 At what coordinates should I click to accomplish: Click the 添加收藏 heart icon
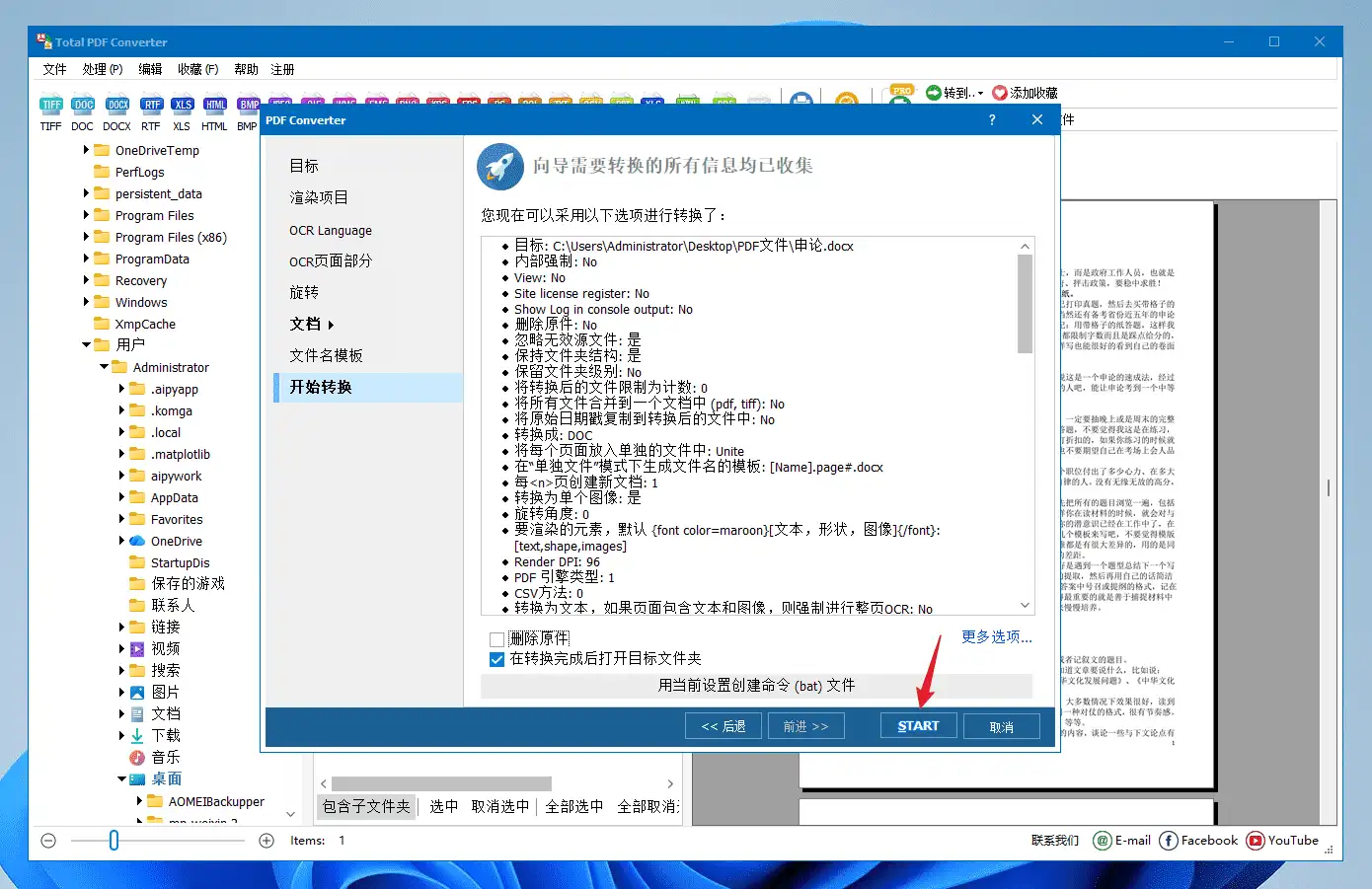1000,93
